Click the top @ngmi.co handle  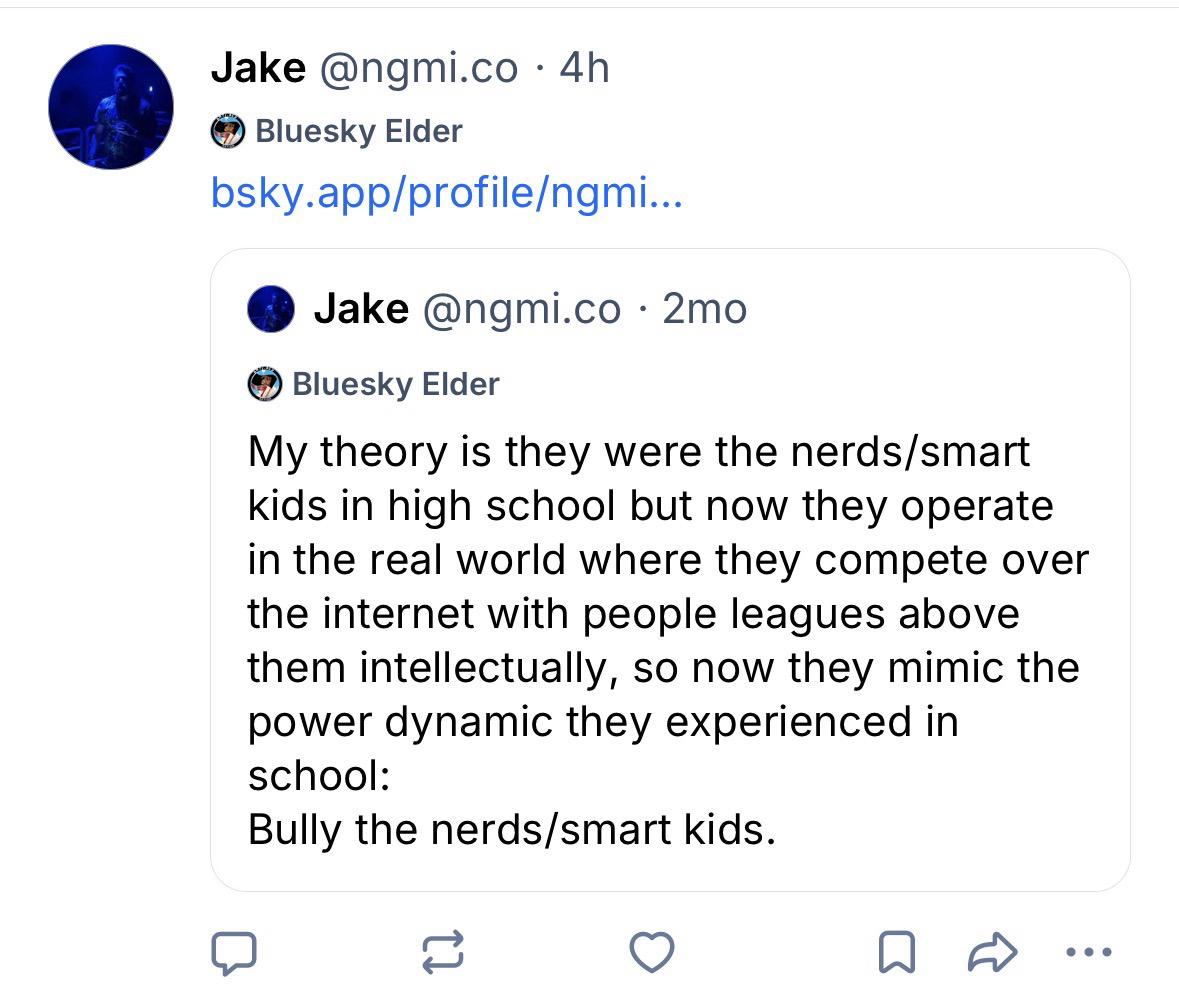click(418, 68)
